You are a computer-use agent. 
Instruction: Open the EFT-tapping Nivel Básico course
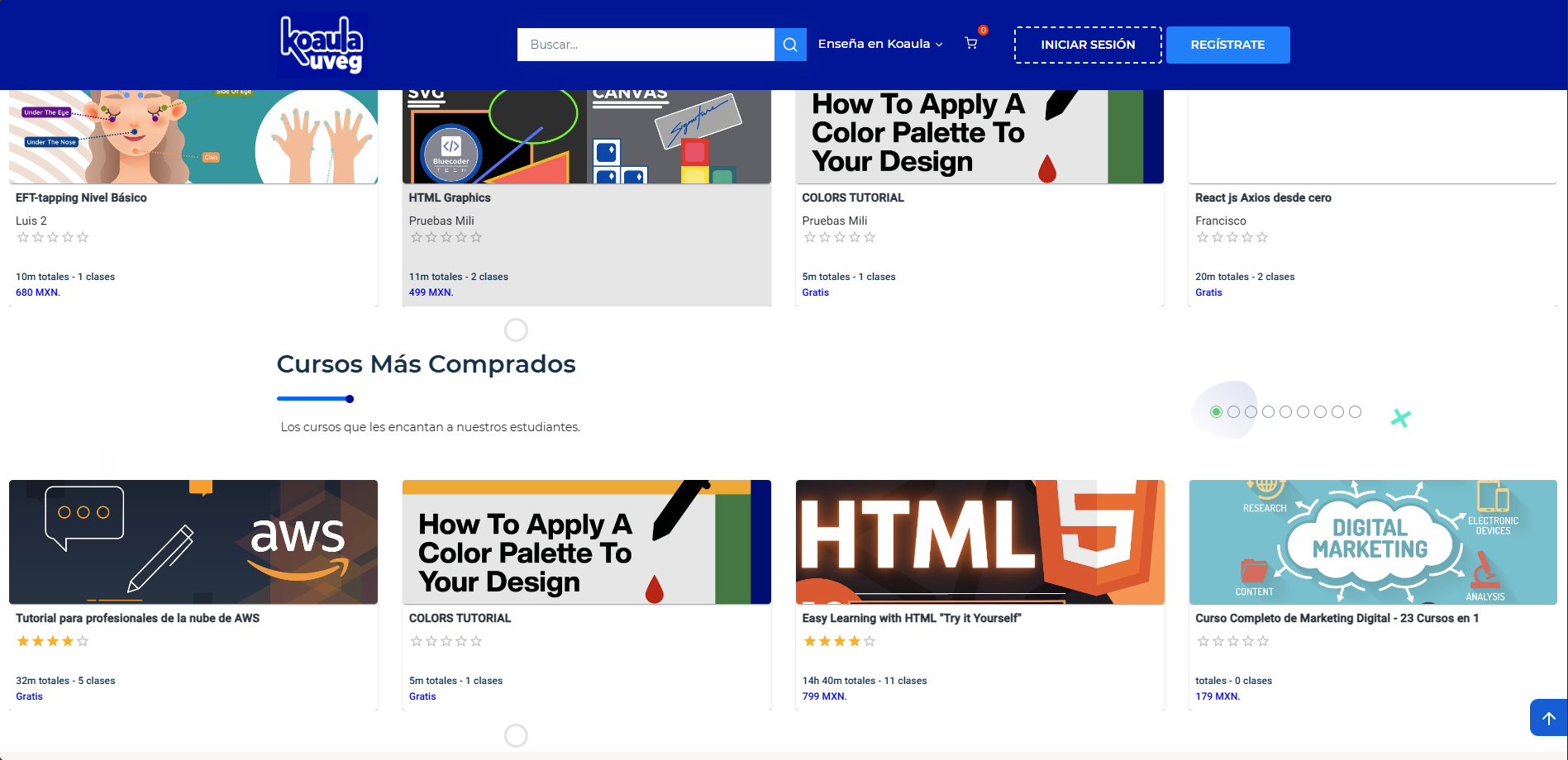(x=81, y=198)
